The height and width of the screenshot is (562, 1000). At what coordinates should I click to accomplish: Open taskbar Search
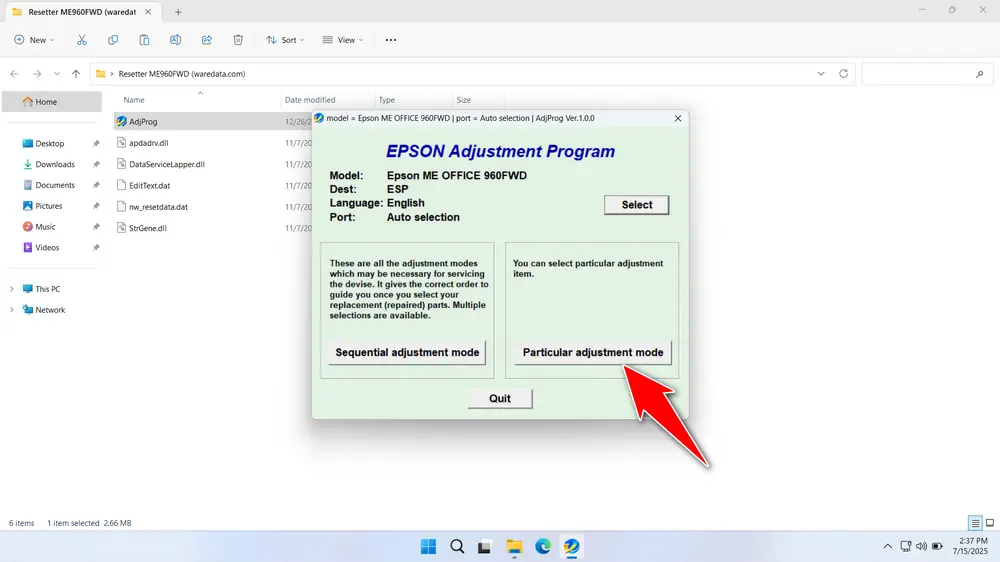click(x=457, y=547)
